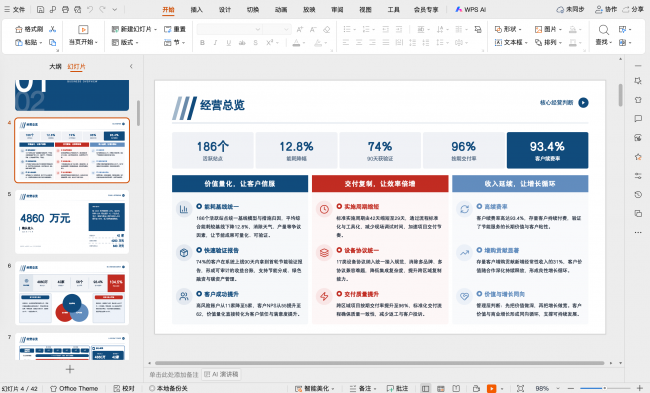Click the add slide plus button

[x=70, y=369]
